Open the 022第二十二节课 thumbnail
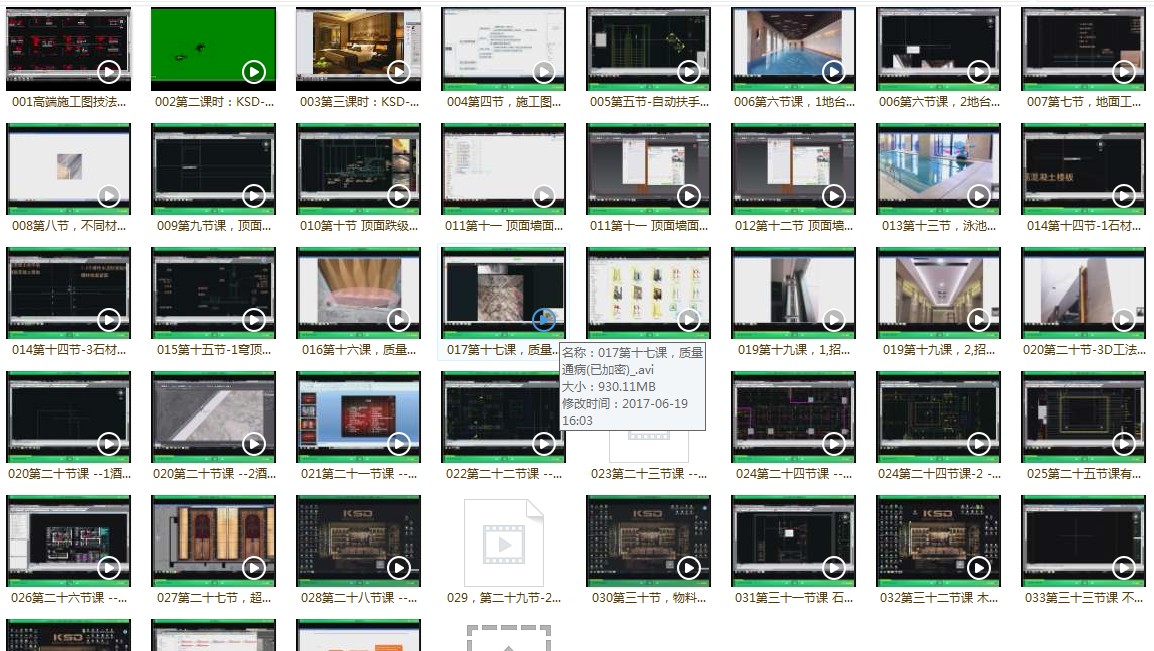Screen dimensions: 1154x651 click(504, 417)
